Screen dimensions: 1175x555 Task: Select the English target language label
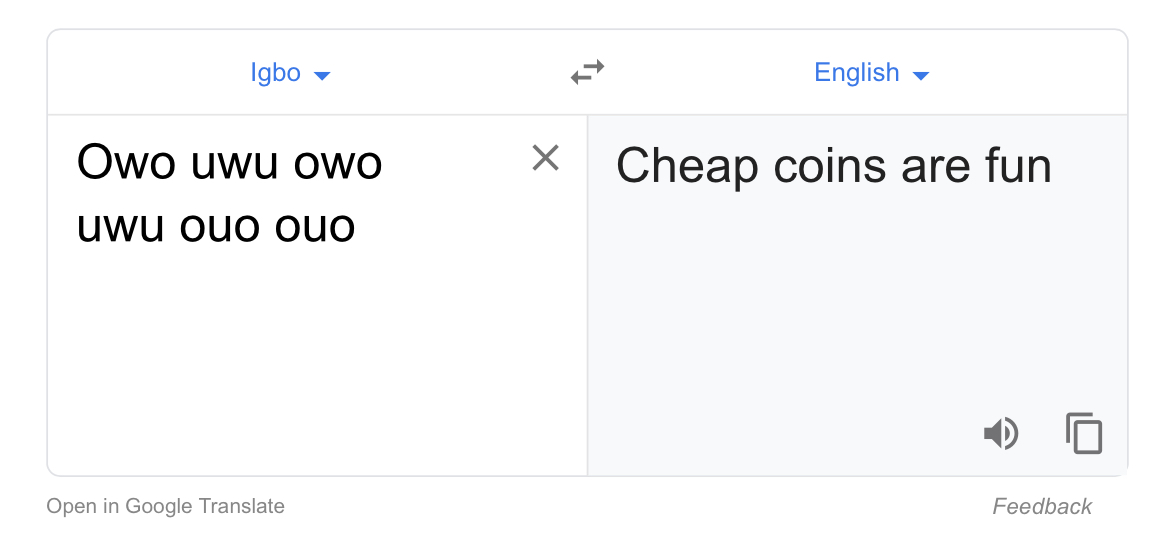point(857,73)
